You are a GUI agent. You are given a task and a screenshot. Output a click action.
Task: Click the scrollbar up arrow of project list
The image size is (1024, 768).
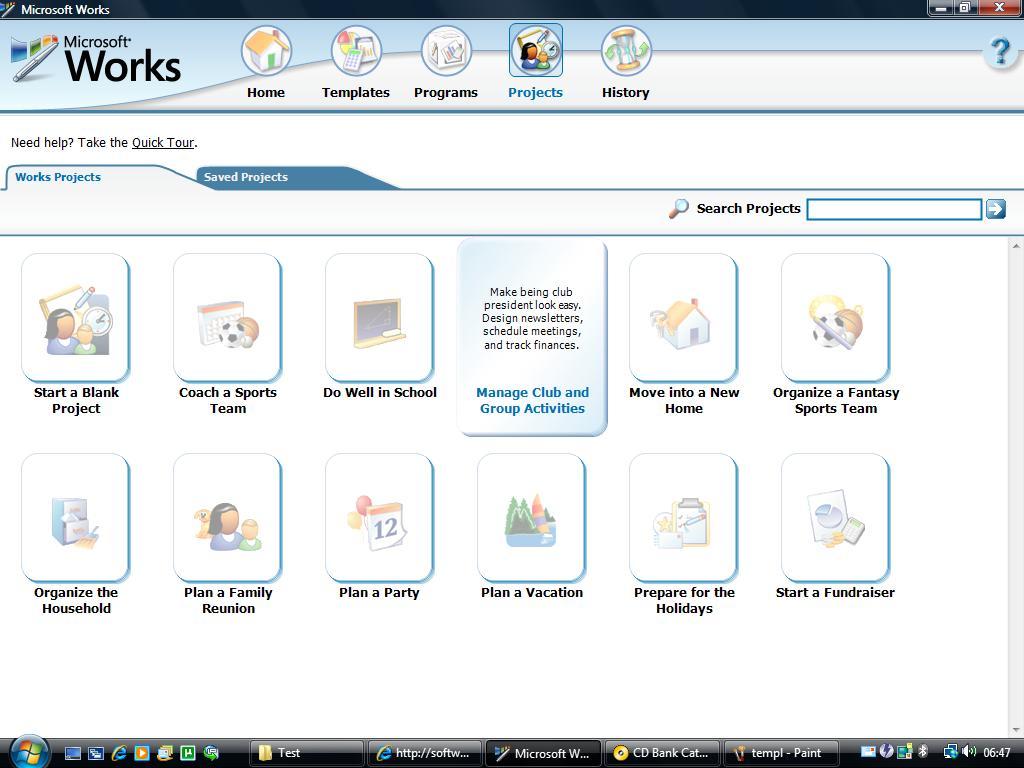coord(1016,246)
